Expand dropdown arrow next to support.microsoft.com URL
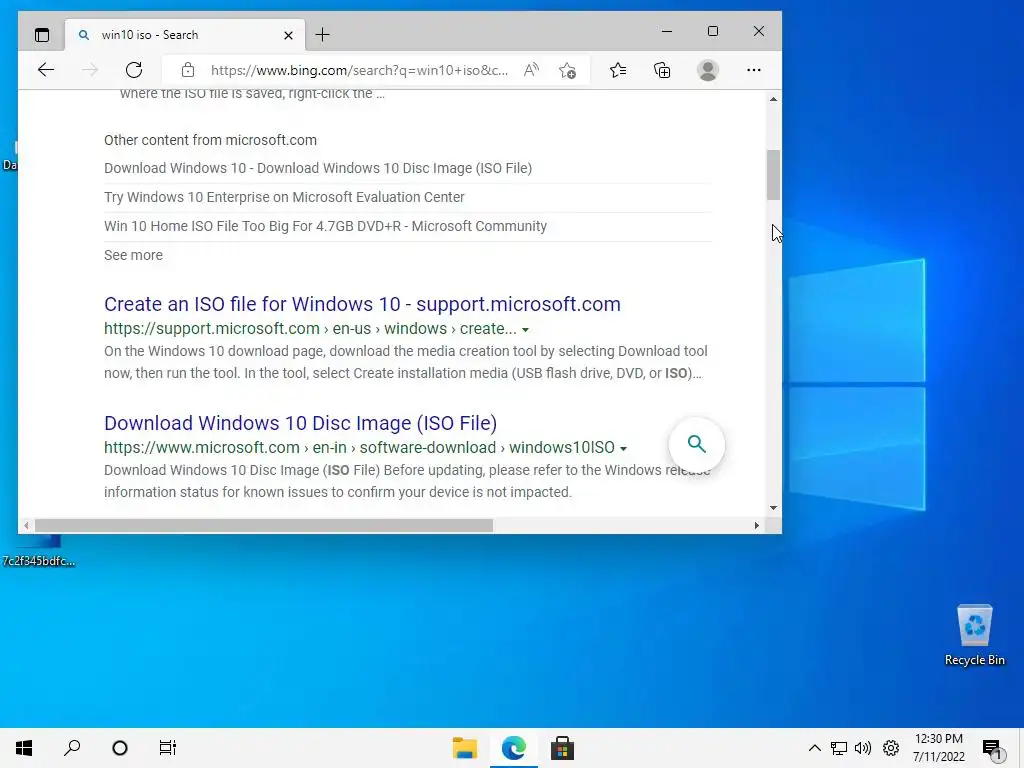 point(526,330)
